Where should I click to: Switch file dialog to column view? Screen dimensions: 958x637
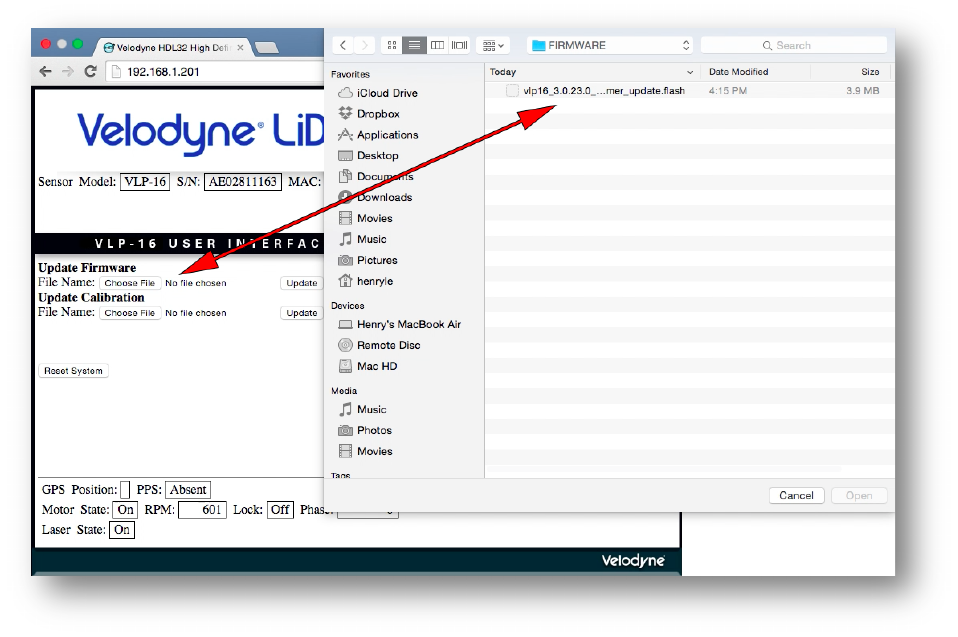click(x=437, y=45)
